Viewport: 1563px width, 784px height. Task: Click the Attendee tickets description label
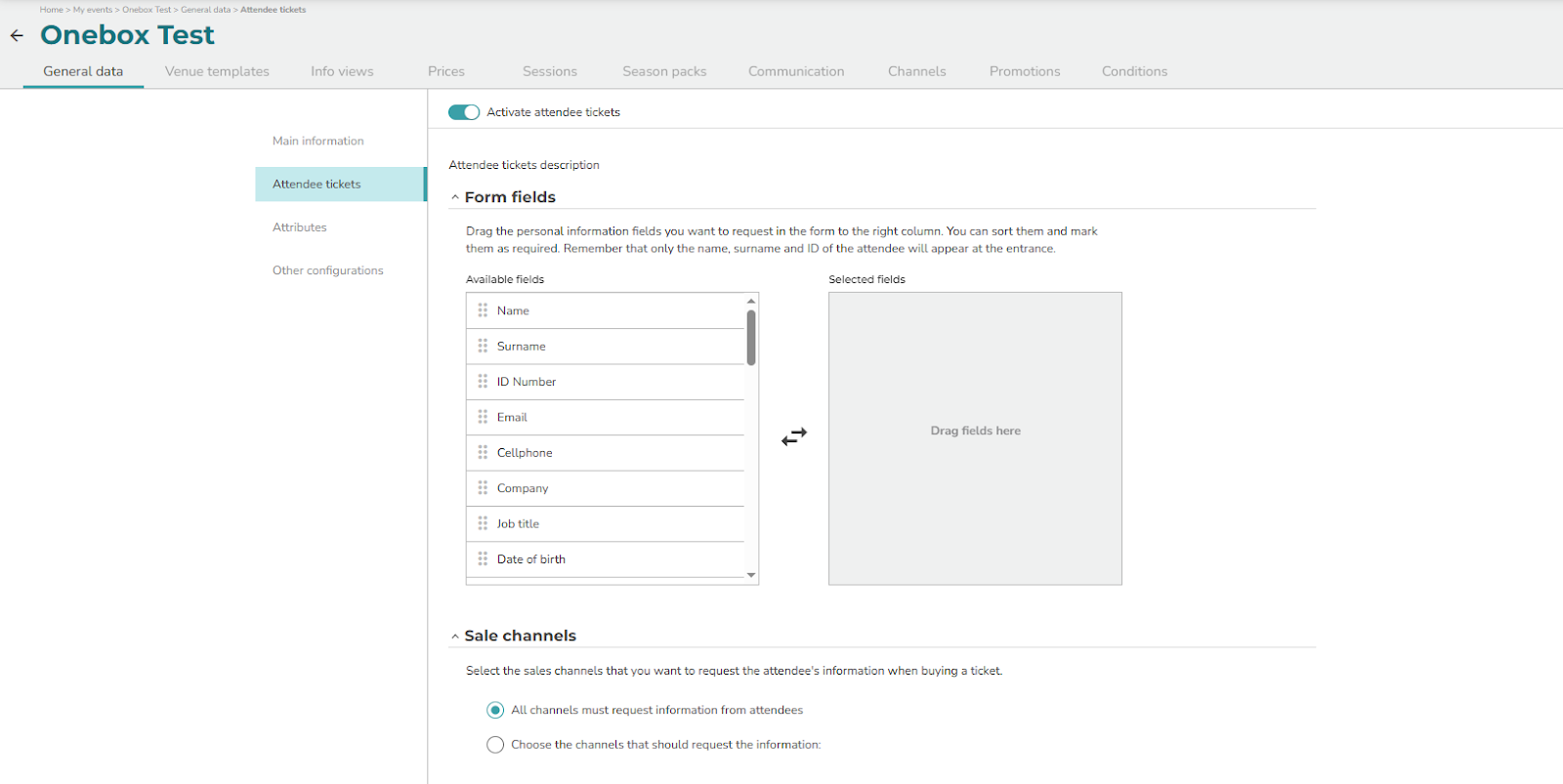[525, 165]
